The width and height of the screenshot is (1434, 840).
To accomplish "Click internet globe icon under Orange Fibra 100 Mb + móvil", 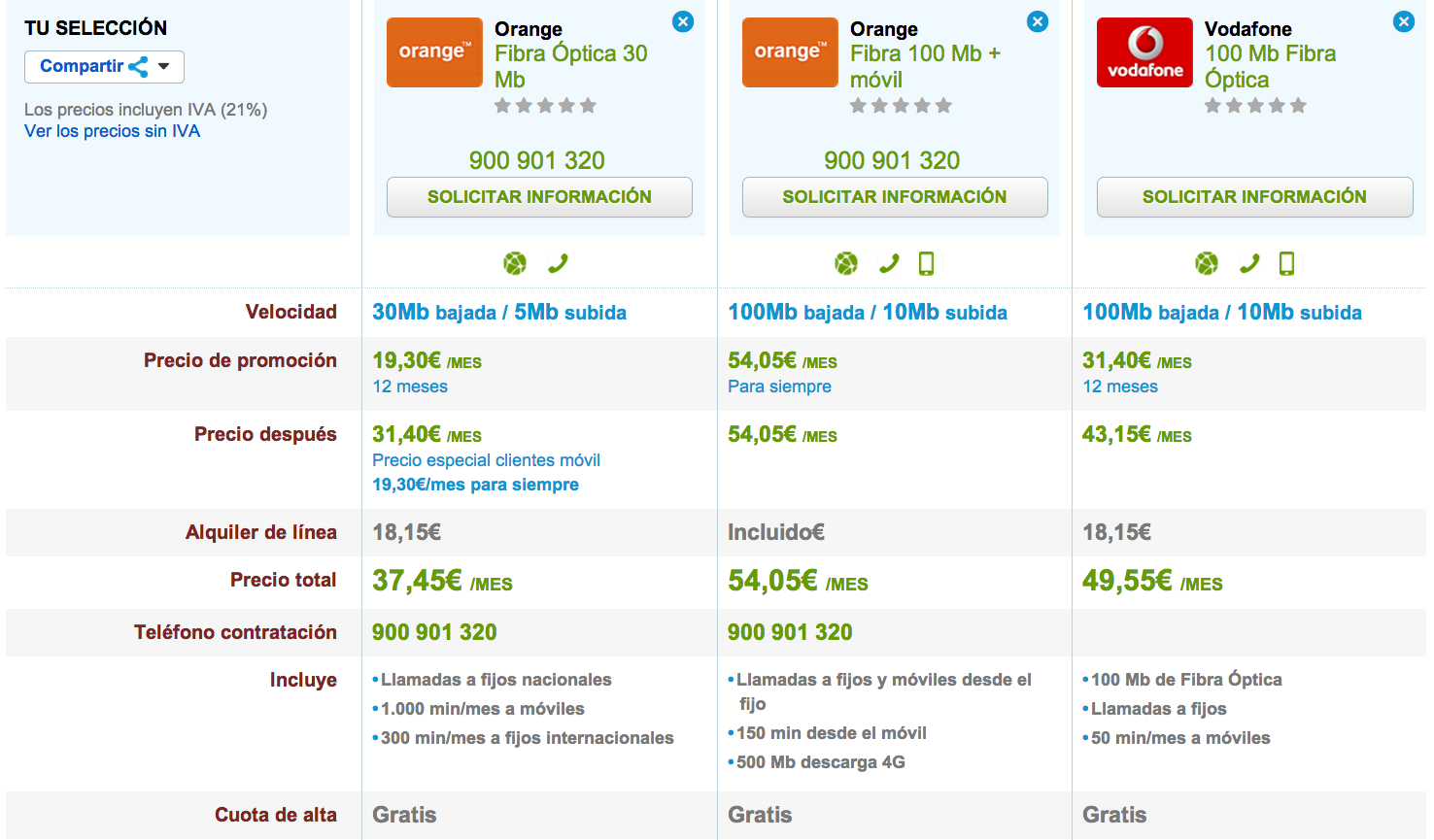I will click(846, 263).
